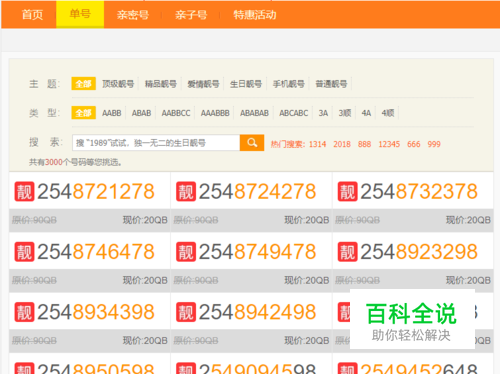Open number 2548934398
The height and width of the screenshot is (374, 500).
tap(96, 312)
